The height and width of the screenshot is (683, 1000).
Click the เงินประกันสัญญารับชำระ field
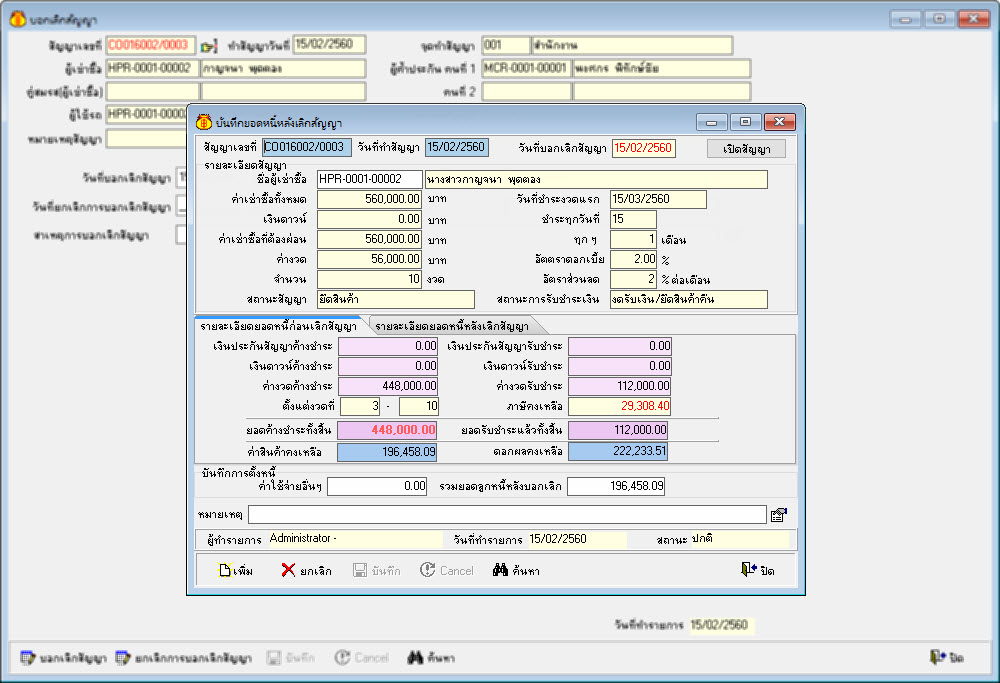coord(620,346)
